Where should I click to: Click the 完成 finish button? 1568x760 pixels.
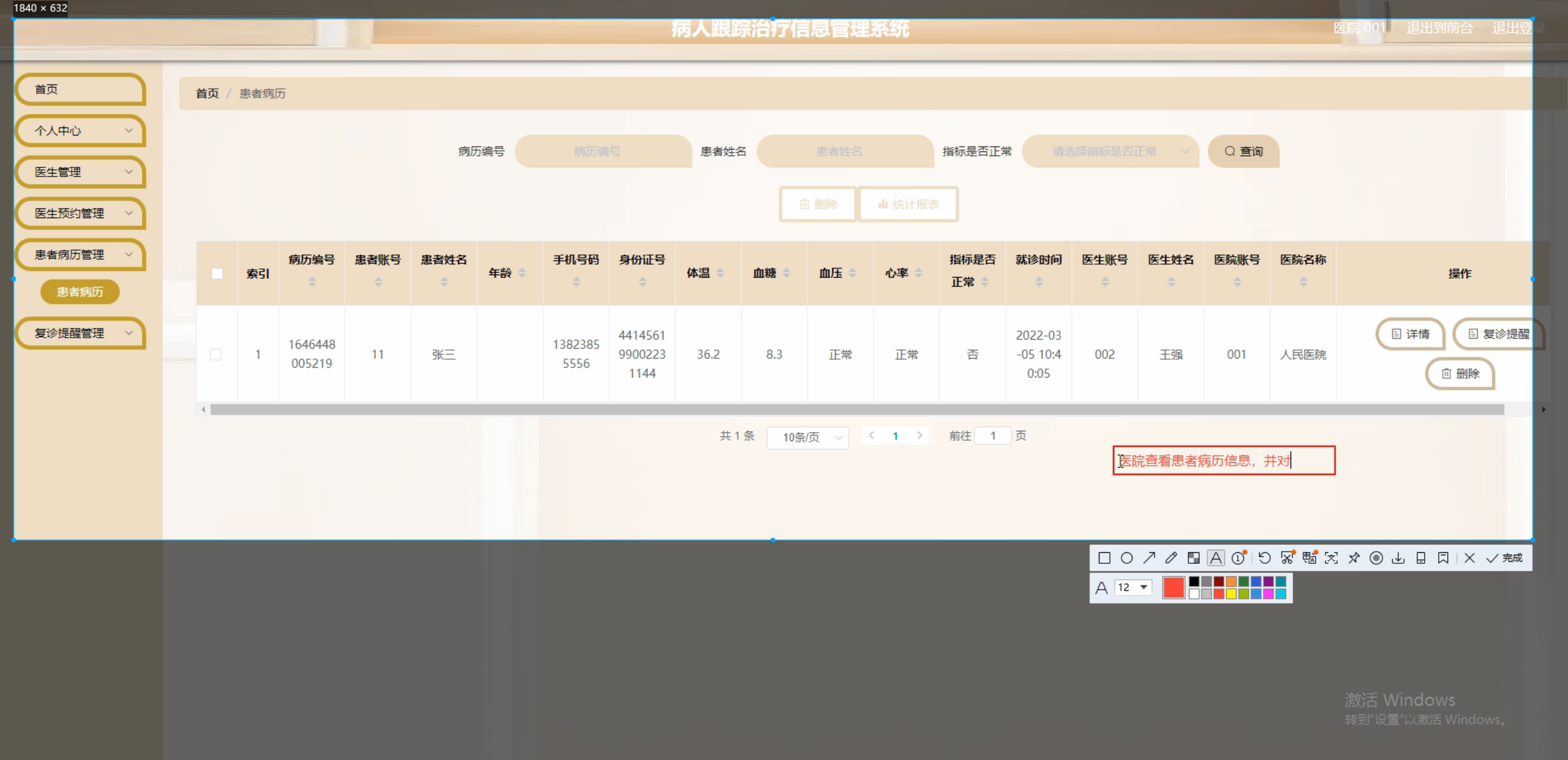click(x=1504, y=558)
